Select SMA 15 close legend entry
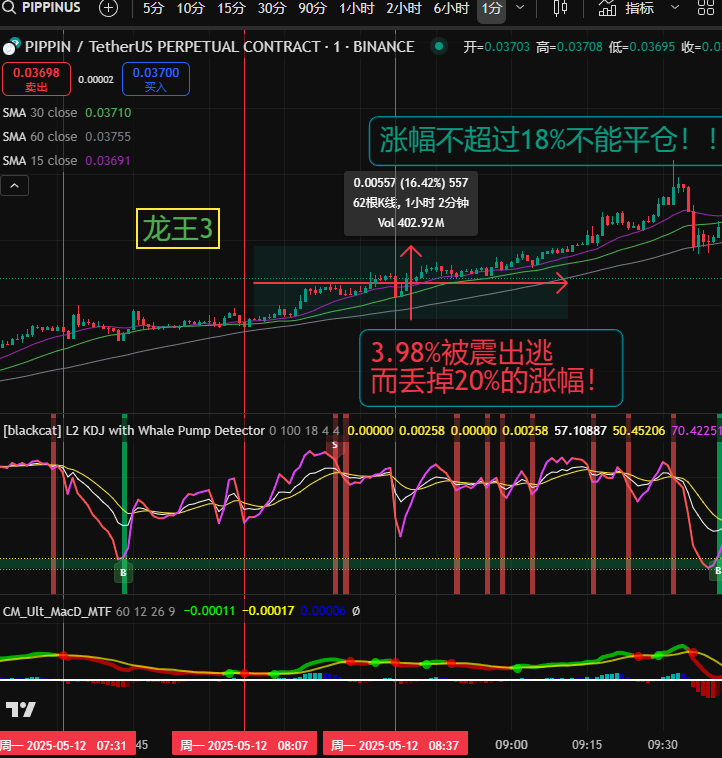The width and height of the screenshot is (722, 758). click(67, 160)
